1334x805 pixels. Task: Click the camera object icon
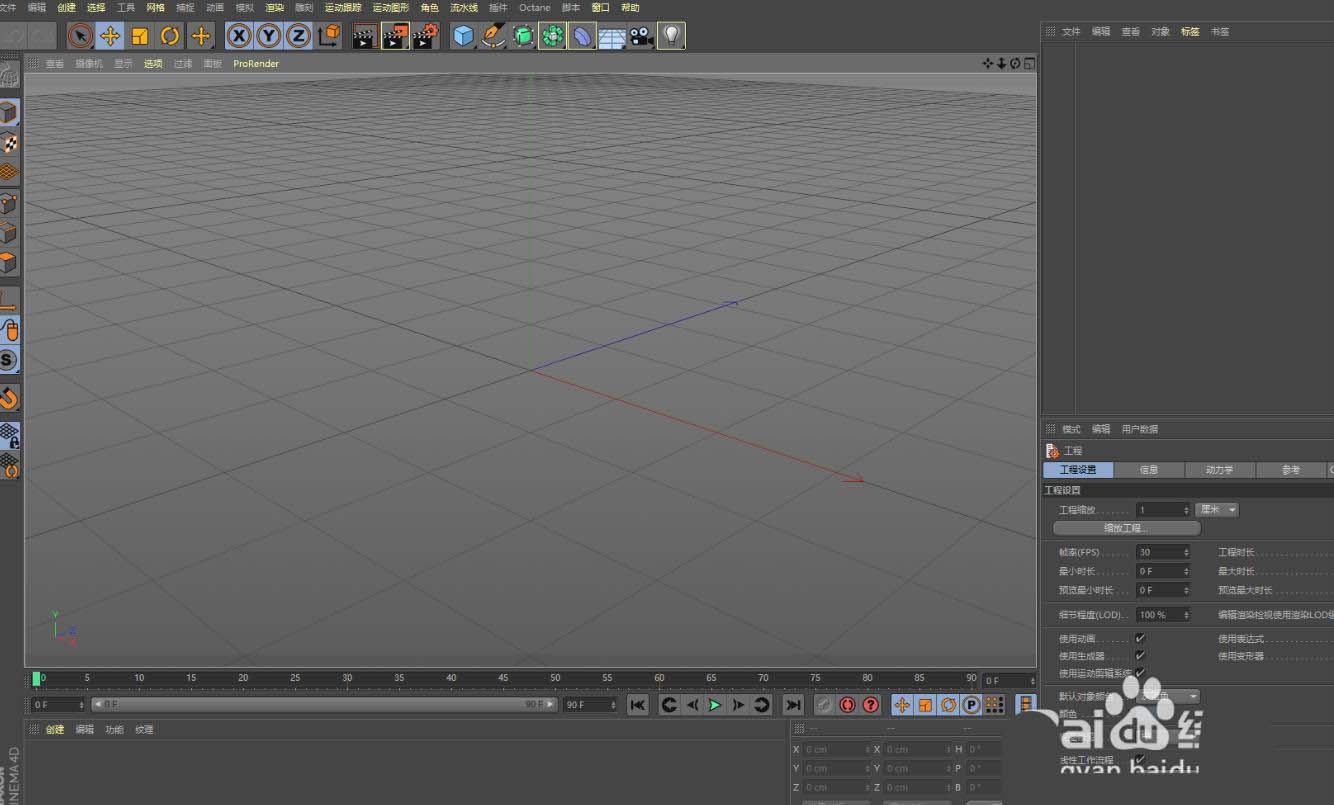pos(641,37)
